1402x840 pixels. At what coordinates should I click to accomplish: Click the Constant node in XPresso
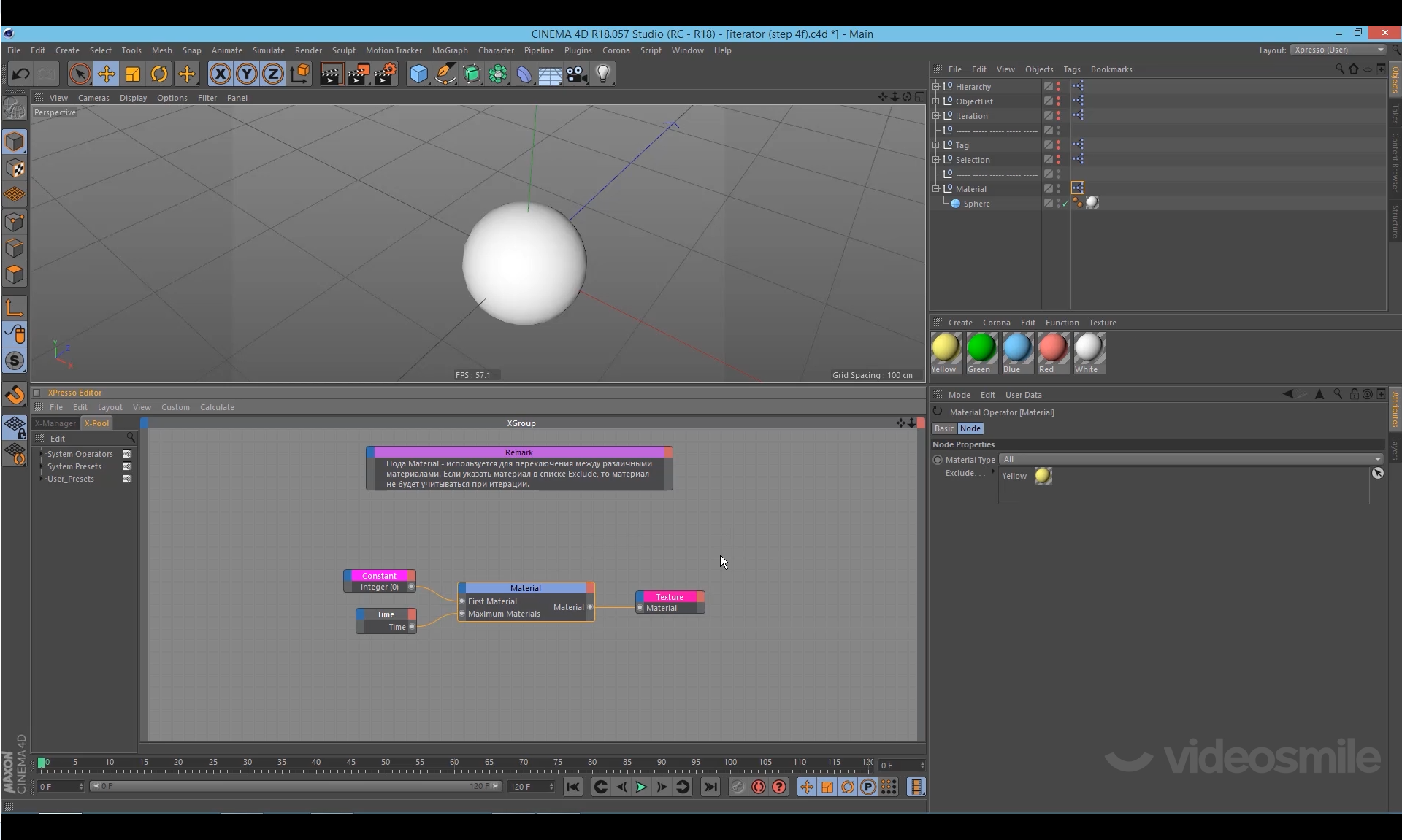pos(379,576)
